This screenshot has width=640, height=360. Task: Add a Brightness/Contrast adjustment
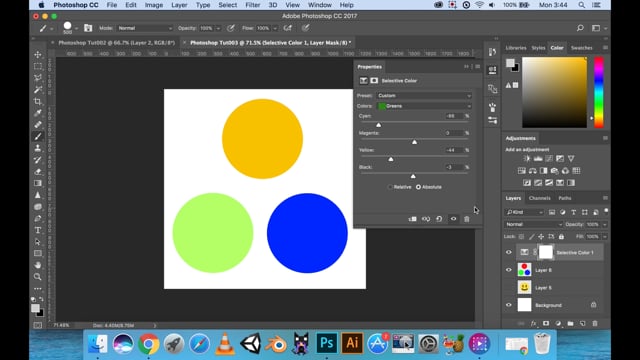click(527, 158)
